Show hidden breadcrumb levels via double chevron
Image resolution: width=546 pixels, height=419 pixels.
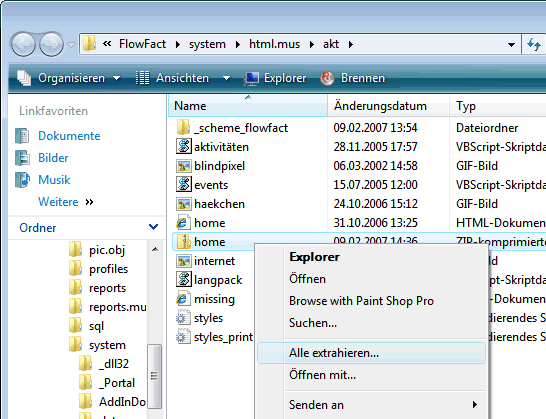(107, 44)
